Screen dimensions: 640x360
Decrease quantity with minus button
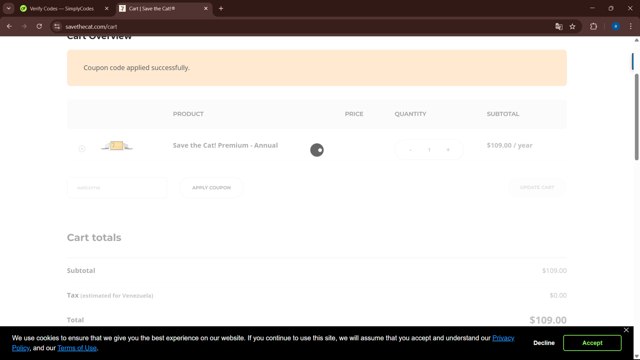point(410,150)
